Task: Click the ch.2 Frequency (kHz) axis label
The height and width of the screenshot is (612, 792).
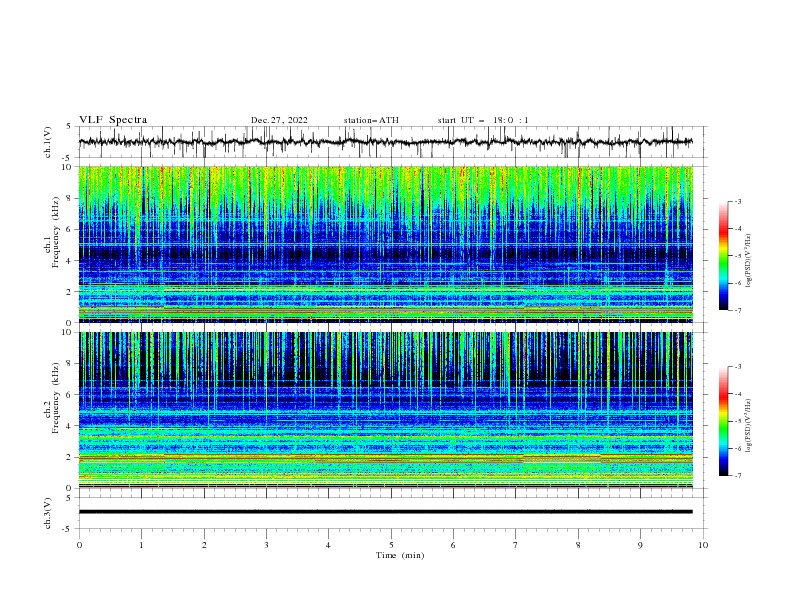Action: (x=52, y=398)
